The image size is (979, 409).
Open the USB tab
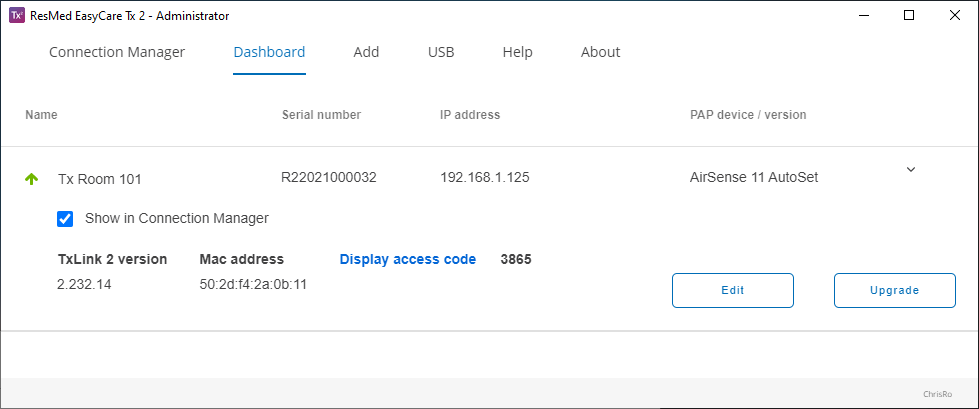point(441,52)
